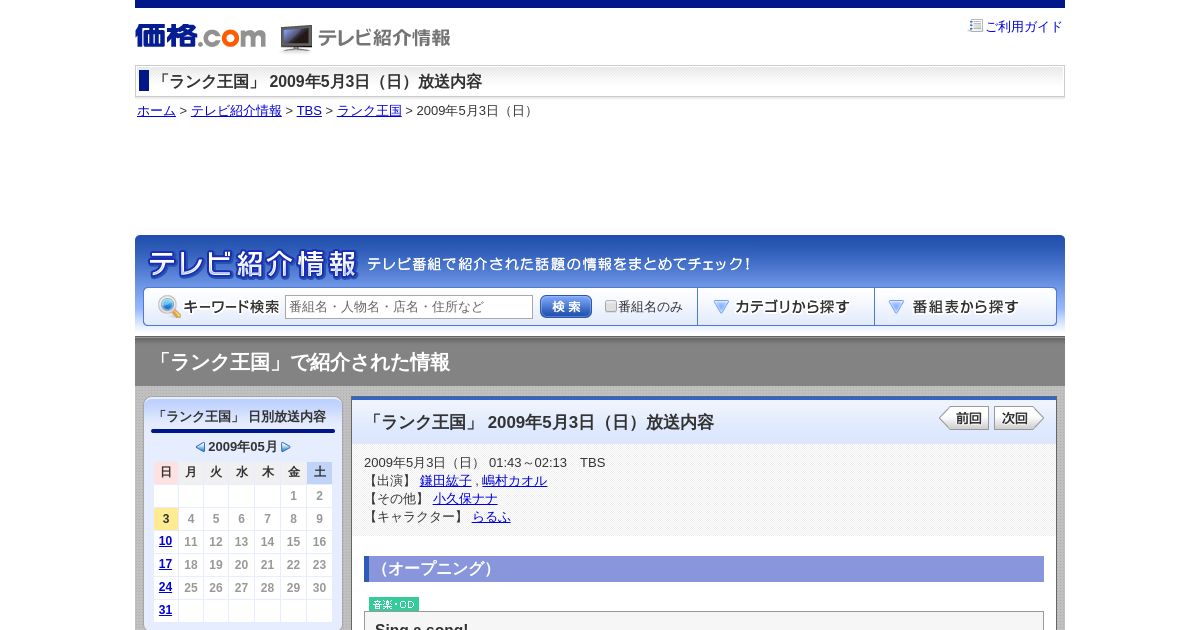Click the 音楽・CD category tag

pyautogui.click(x=394, y=604)
